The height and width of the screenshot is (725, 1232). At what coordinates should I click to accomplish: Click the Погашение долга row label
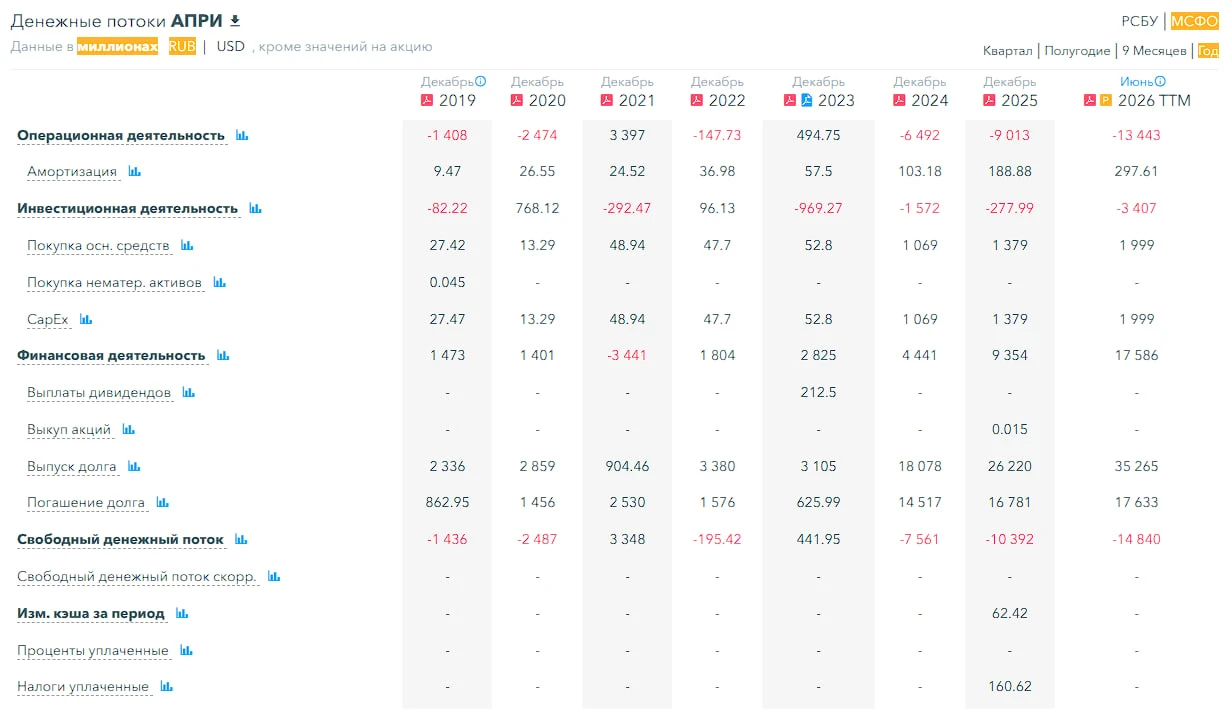(x=86, y=503)
